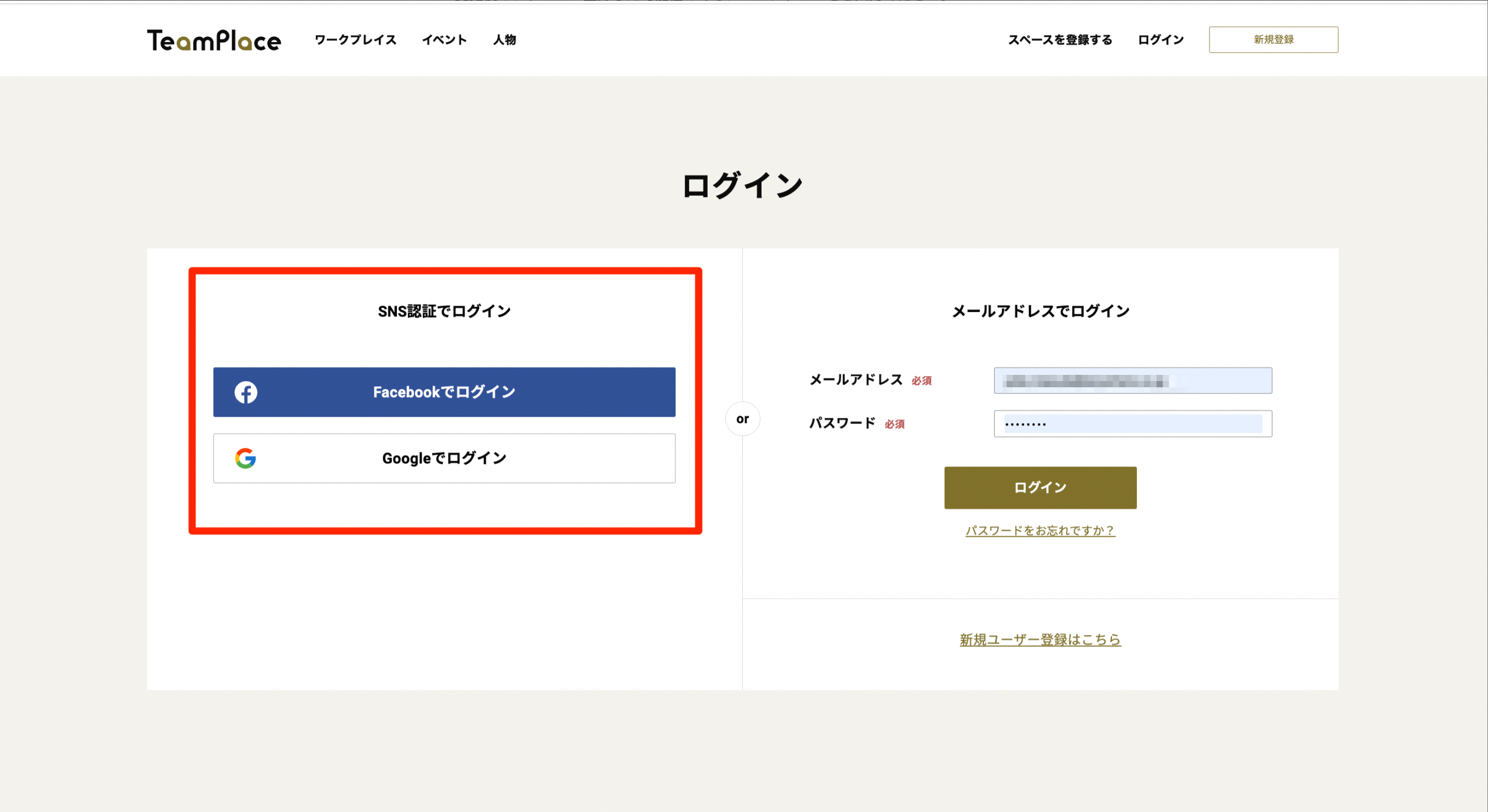
Task: Log in with Googleでログイン button
Action: 443,458
